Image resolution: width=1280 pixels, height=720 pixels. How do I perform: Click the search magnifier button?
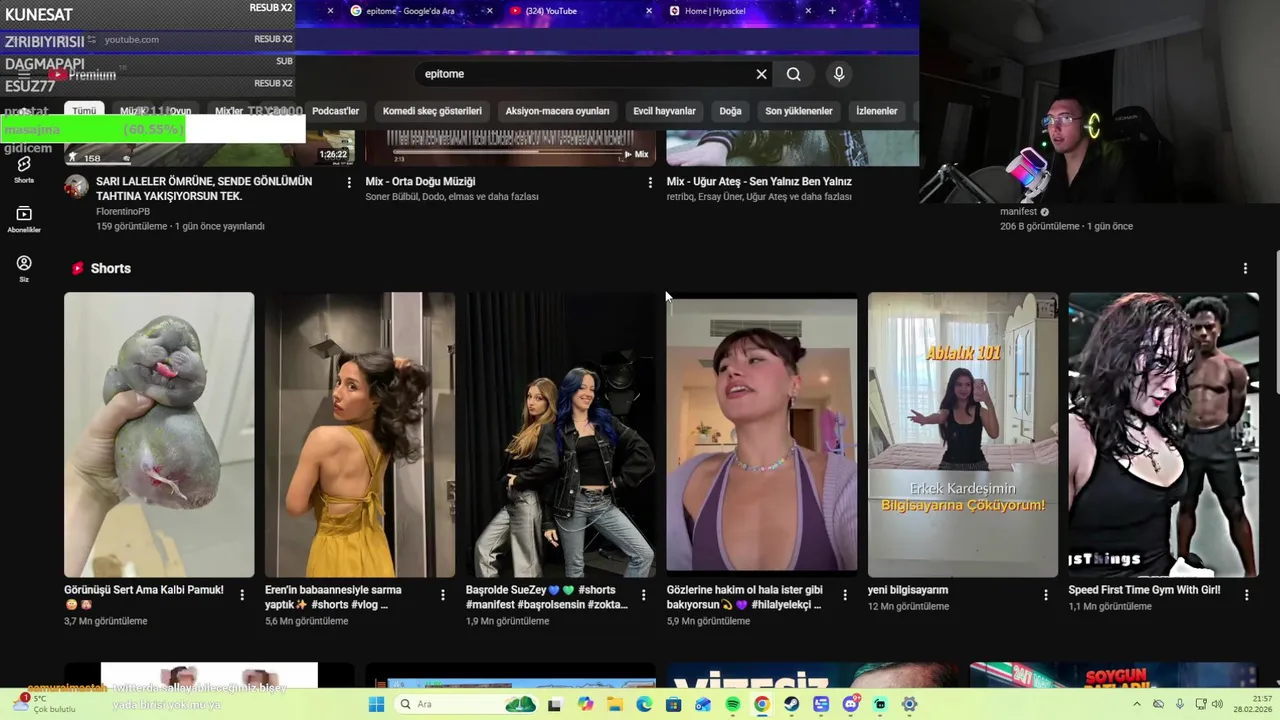click(793, 74)
